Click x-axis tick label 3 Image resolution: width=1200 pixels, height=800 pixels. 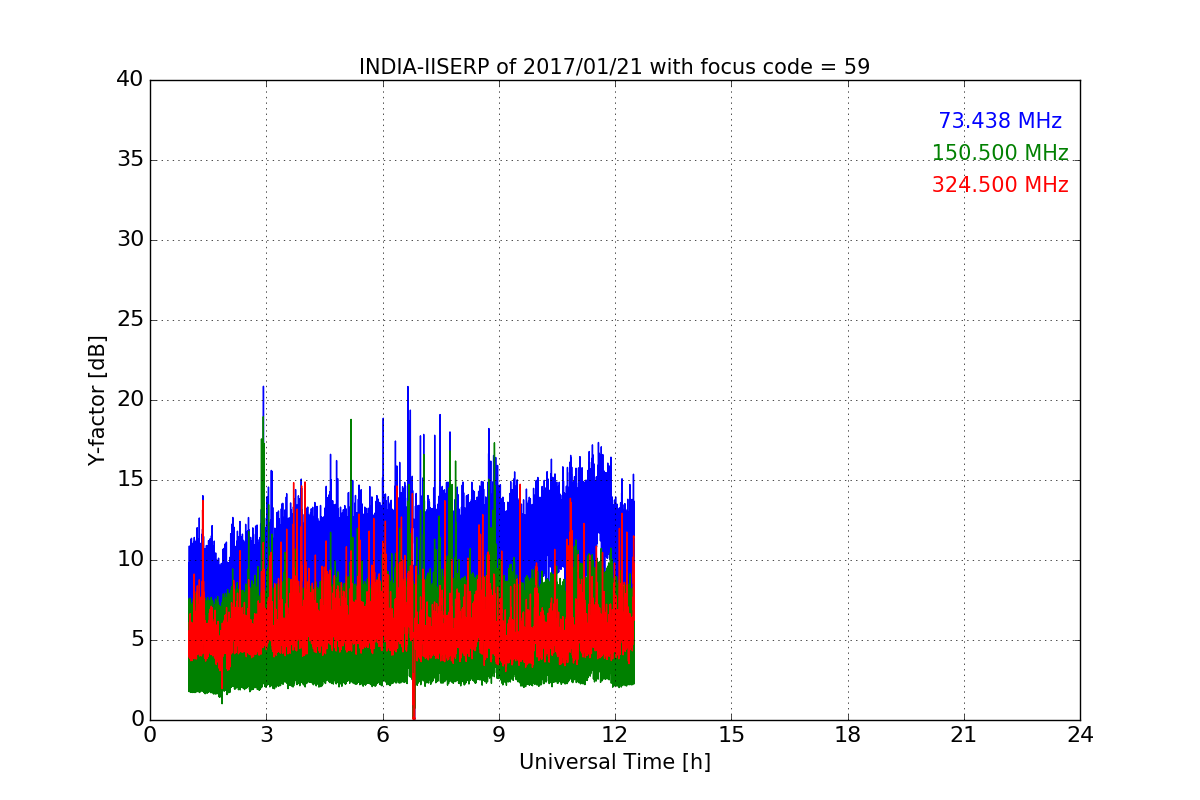(x=266, y=734)
